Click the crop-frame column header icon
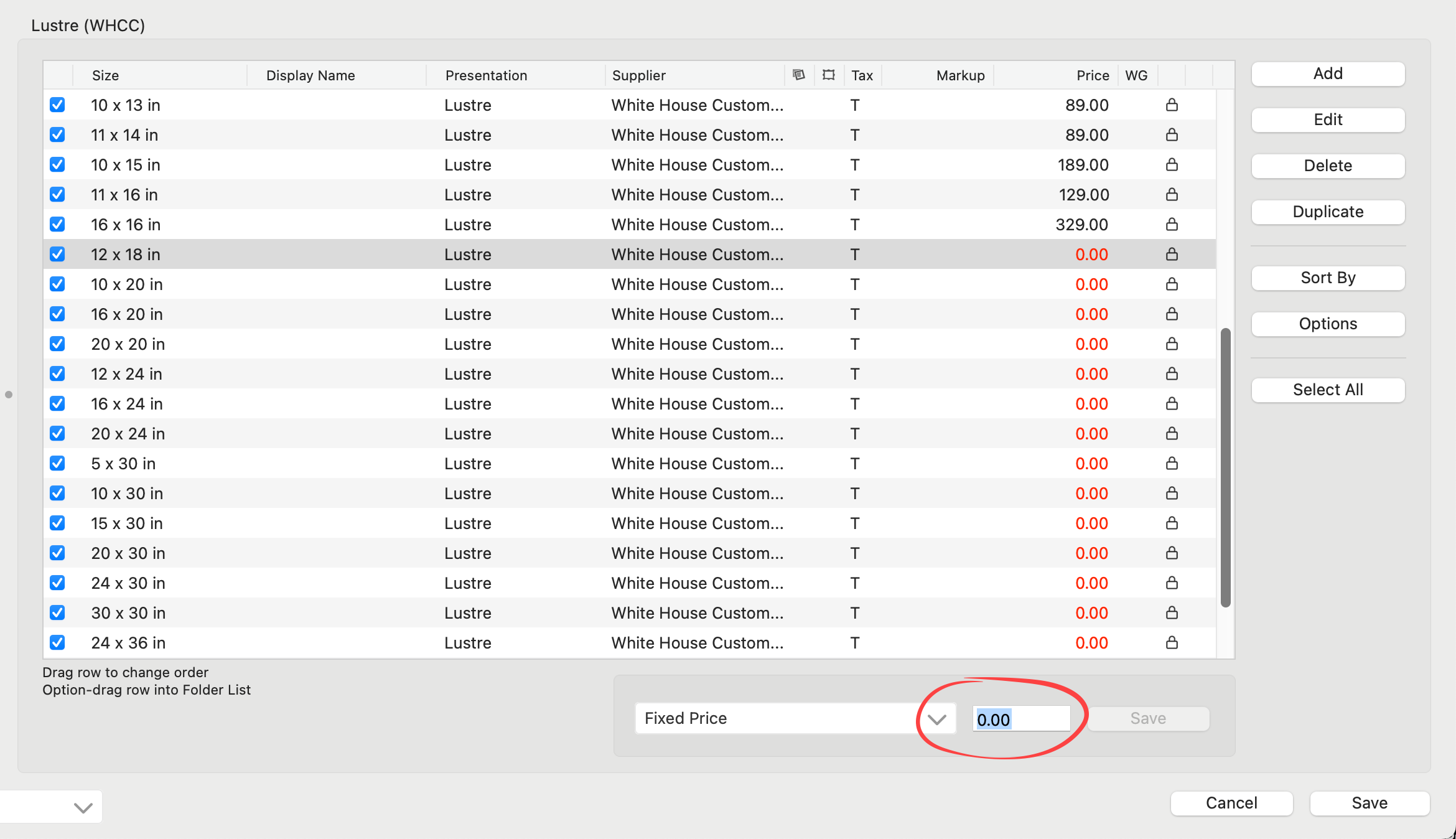Image resolution: width=1456 pixels, height=839 pixels. [828, 75]
